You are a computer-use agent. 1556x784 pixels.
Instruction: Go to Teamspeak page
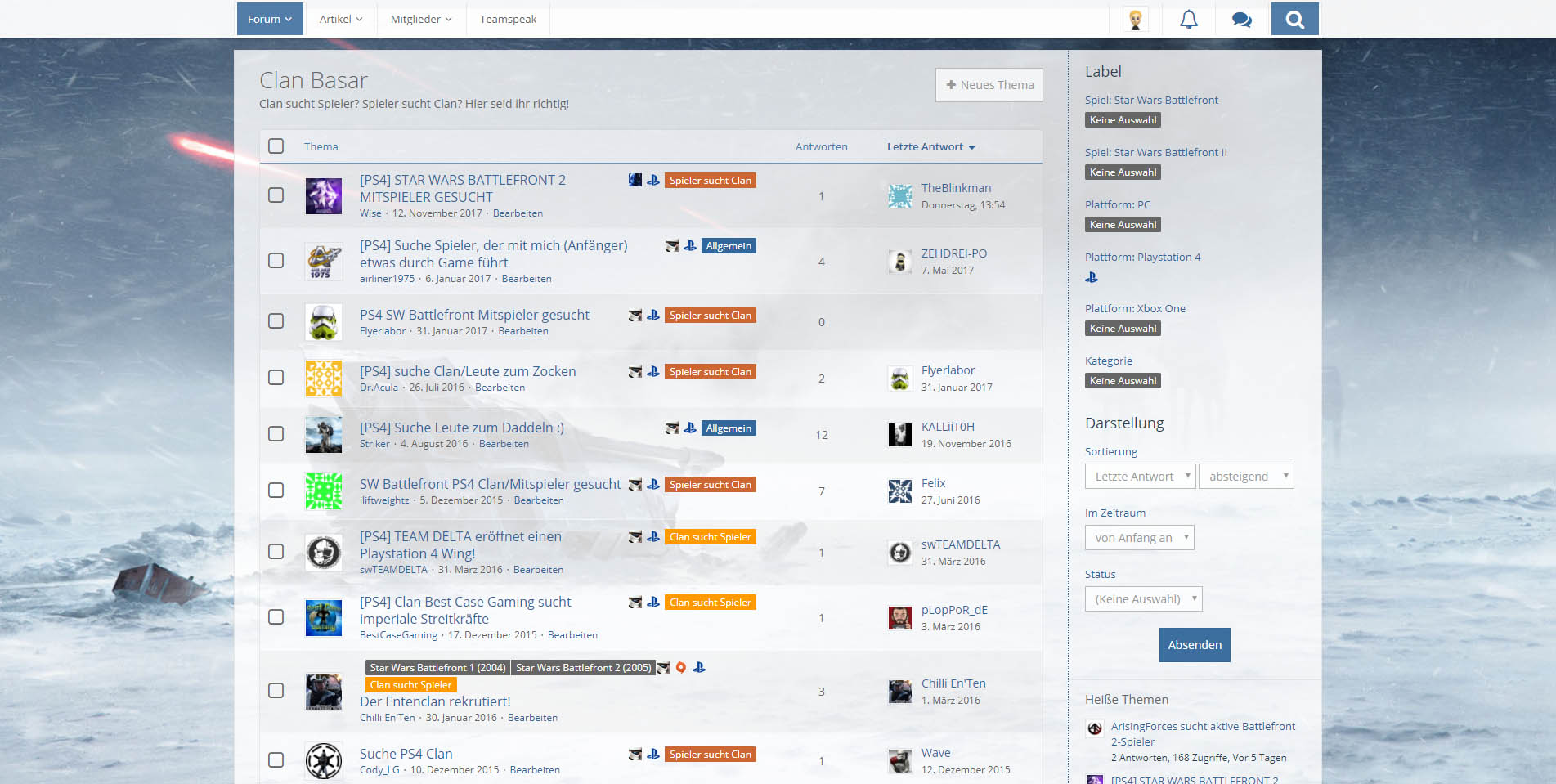coord(508,19)
